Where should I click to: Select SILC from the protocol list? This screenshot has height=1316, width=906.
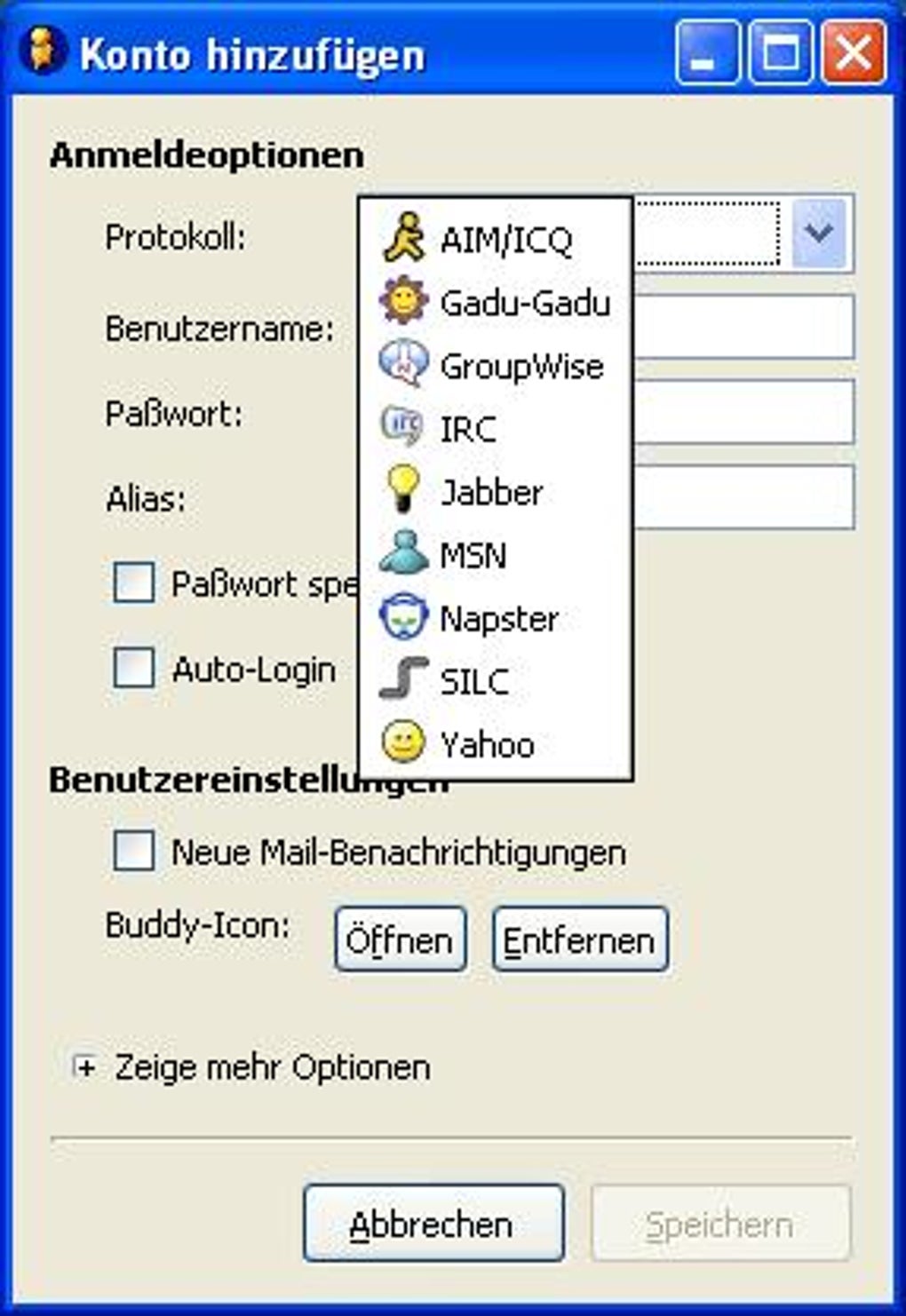pyautogui.click(x=474, y=681)
